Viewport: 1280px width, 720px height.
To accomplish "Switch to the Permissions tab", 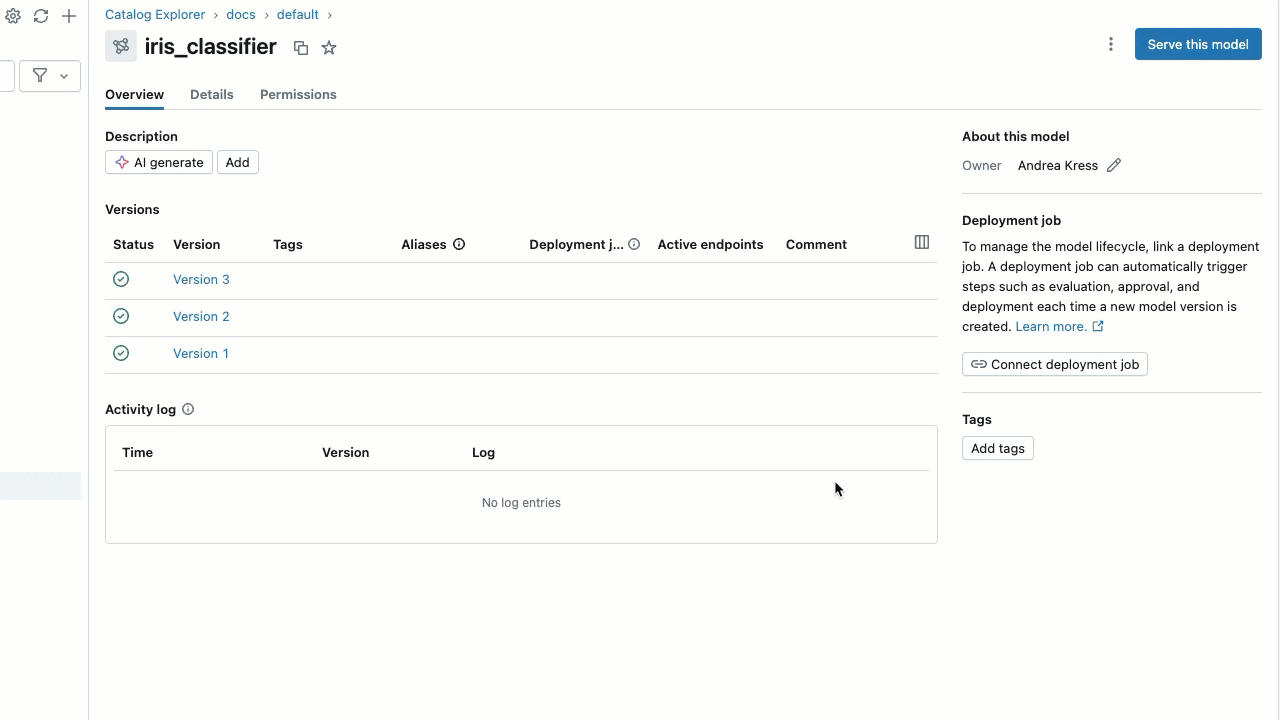I will (298, 94).
